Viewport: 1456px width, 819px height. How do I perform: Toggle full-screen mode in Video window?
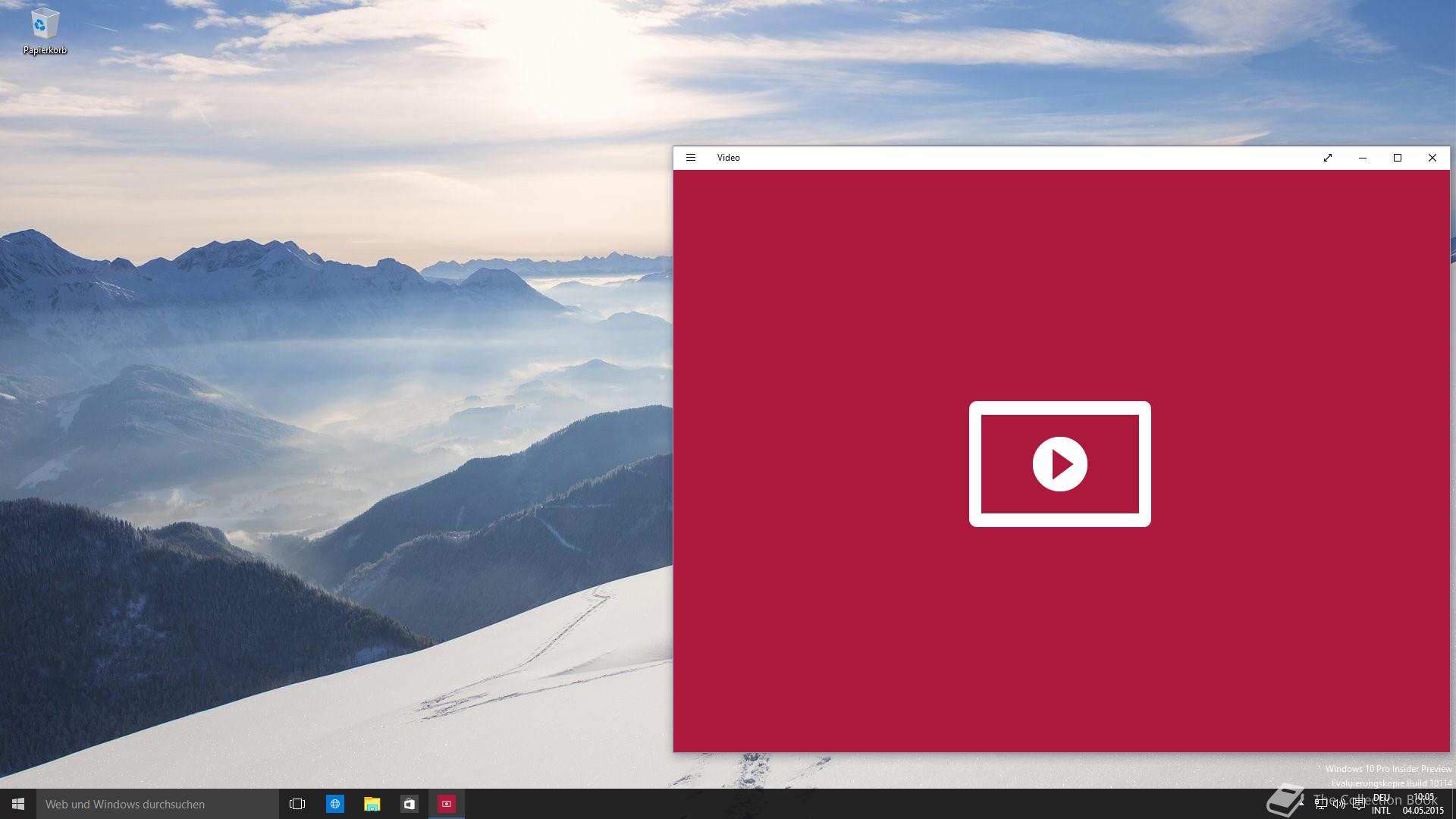(1328, 158)
